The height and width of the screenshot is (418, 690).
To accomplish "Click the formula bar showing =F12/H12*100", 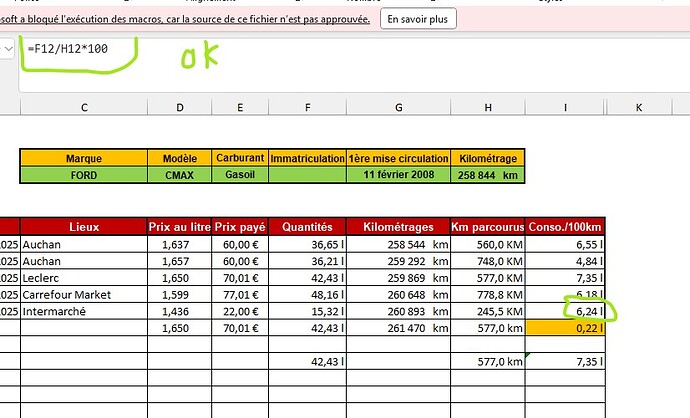I will coord(352,64).
